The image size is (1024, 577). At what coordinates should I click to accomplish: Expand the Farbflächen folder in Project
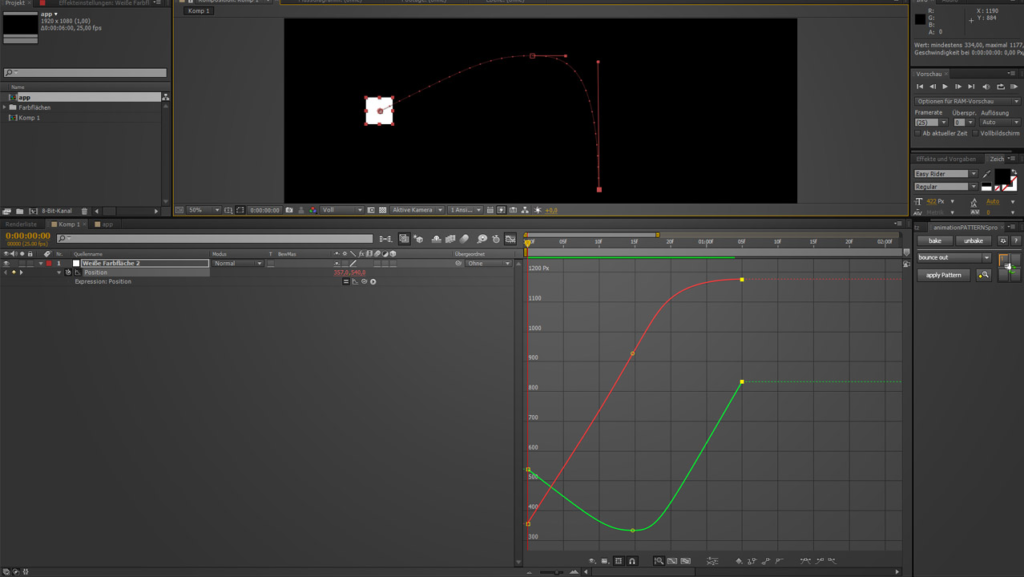point(4,107)
